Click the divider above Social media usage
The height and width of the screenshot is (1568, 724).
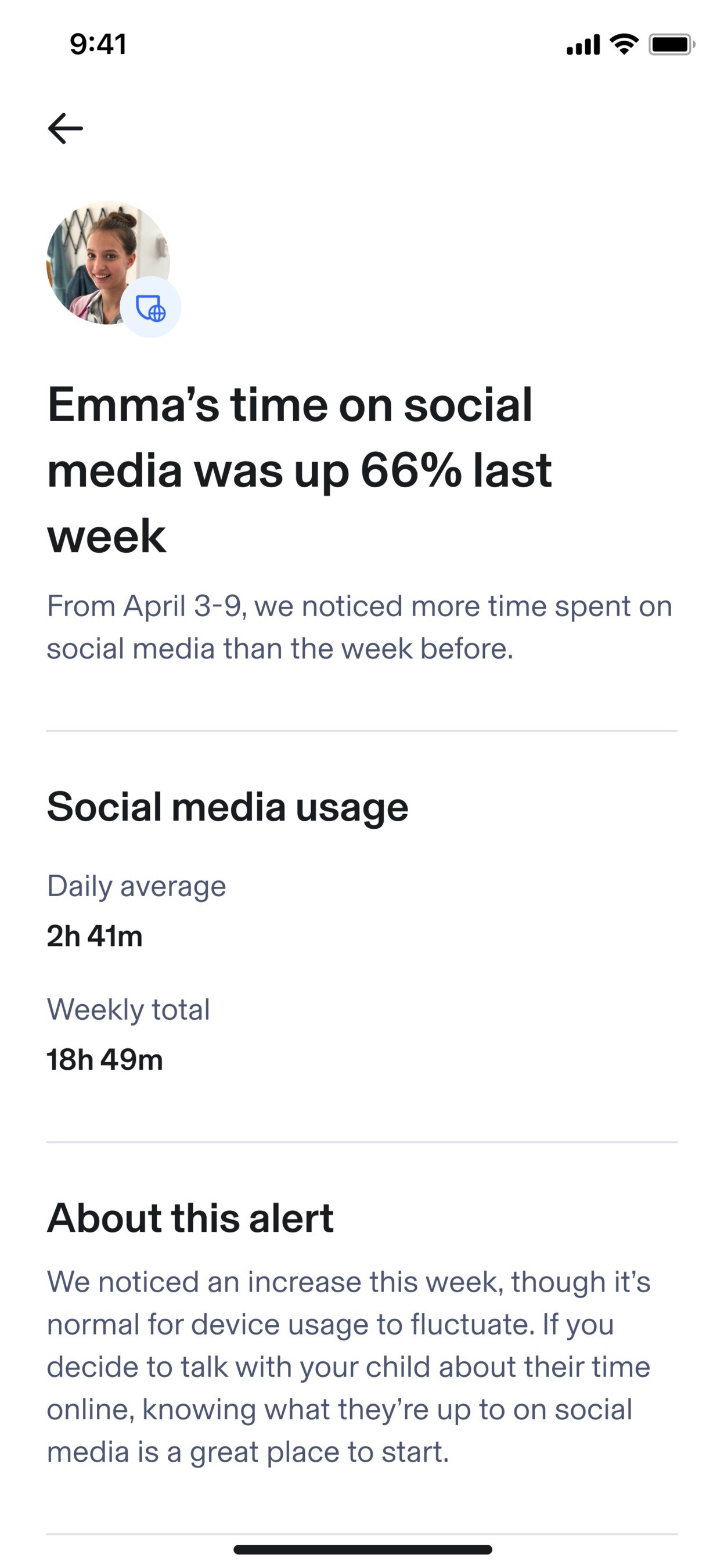point(362,731)
